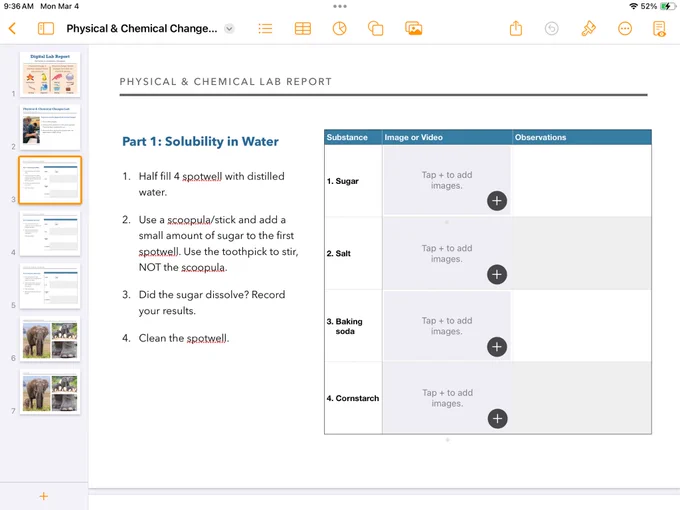Viewport: 680px width, 510px height.
Task: Select the Image or Video column header
Action: coord(447,137)
